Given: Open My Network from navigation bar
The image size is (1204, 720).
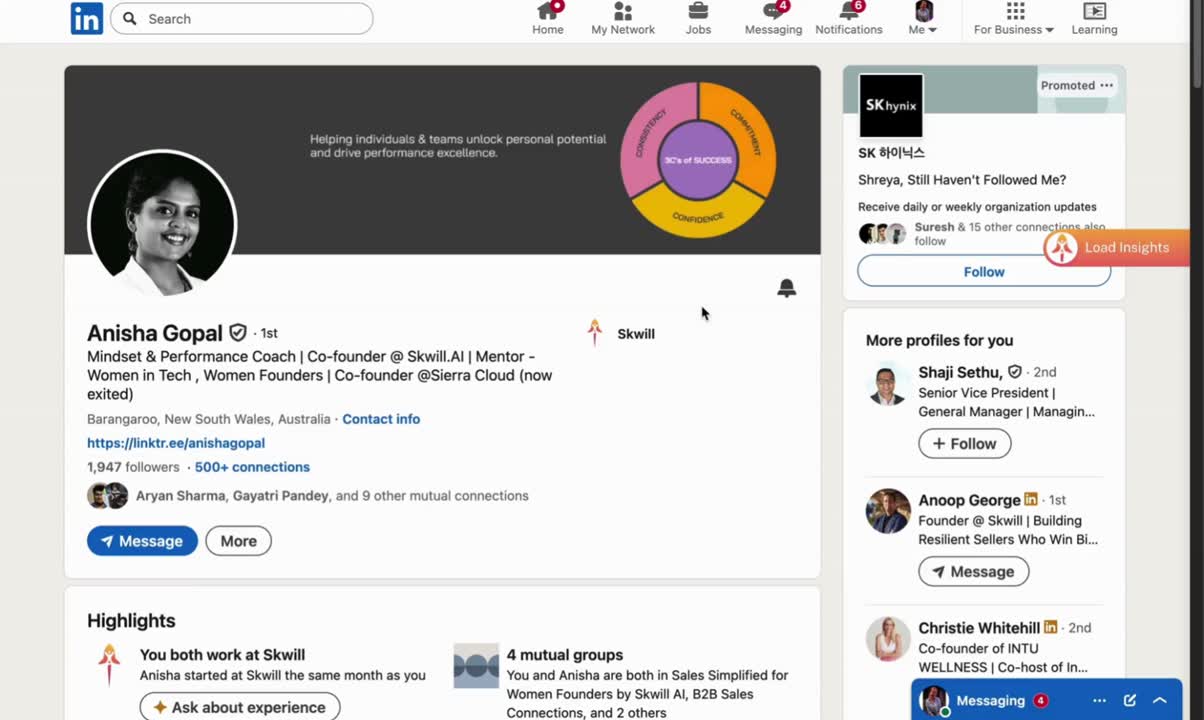Looking at the screenshot, I should tap(623, 19).
